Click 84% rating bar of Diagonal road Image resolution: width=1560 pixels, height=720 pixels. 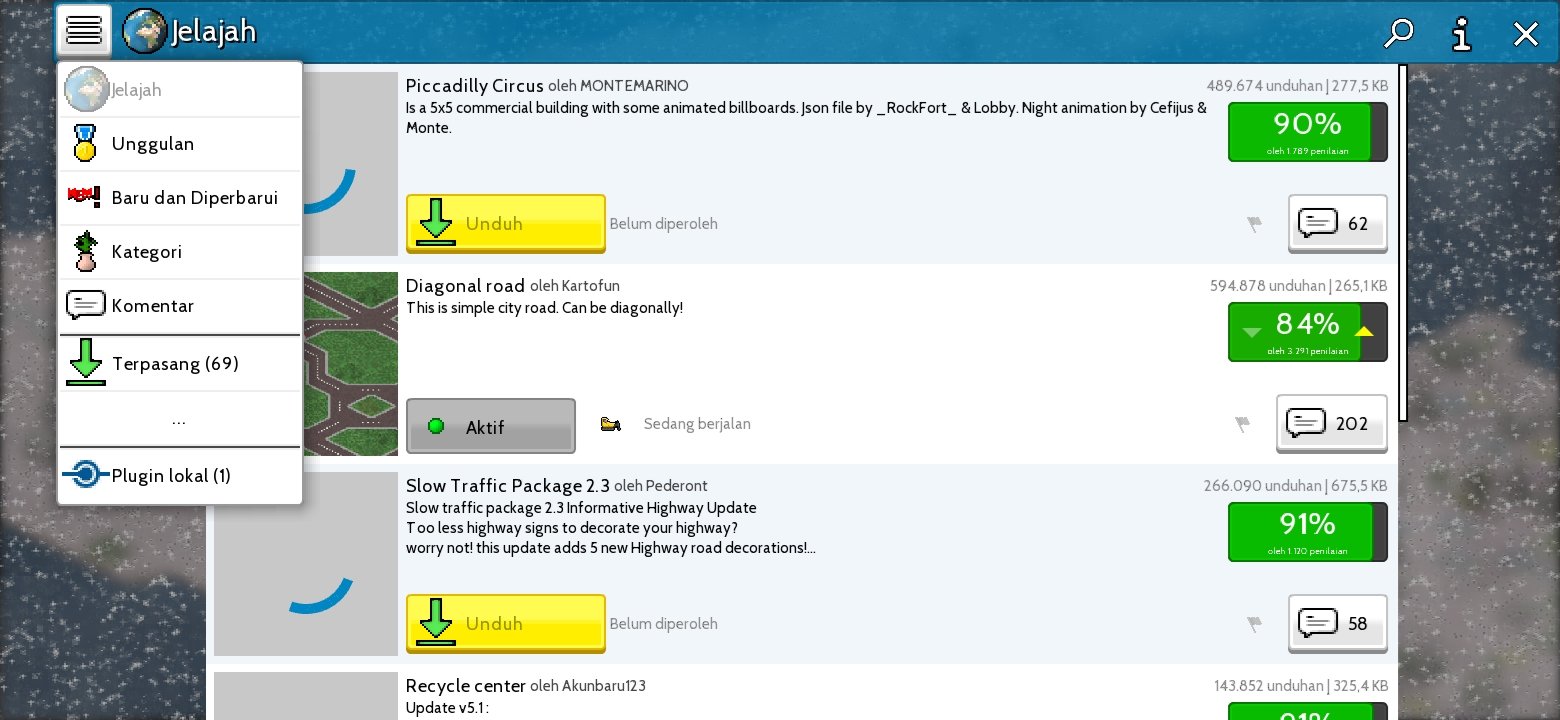point(1308,331)
